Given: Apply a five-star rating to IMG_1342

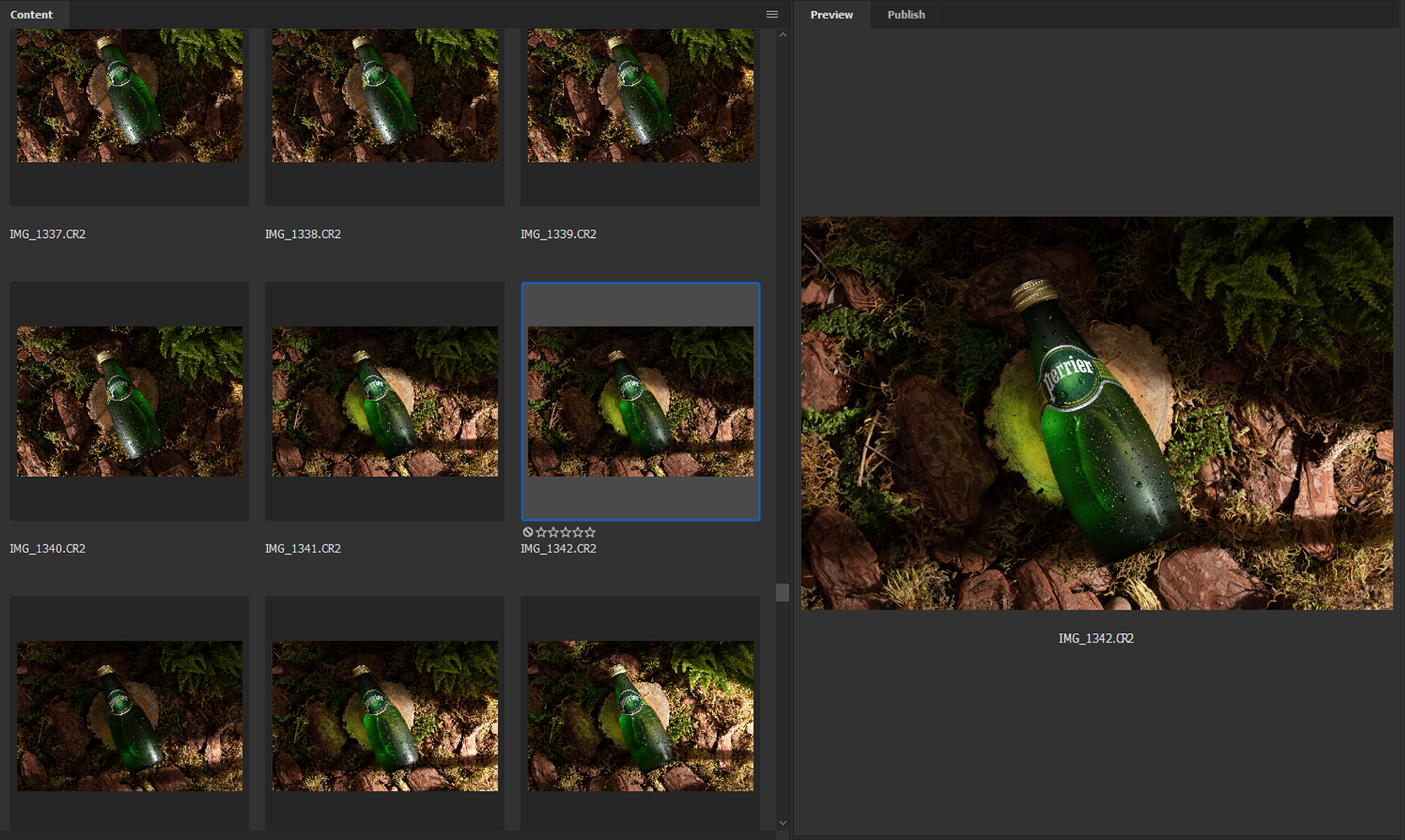Looking at the screenshot, I should [x=591, y=532].
